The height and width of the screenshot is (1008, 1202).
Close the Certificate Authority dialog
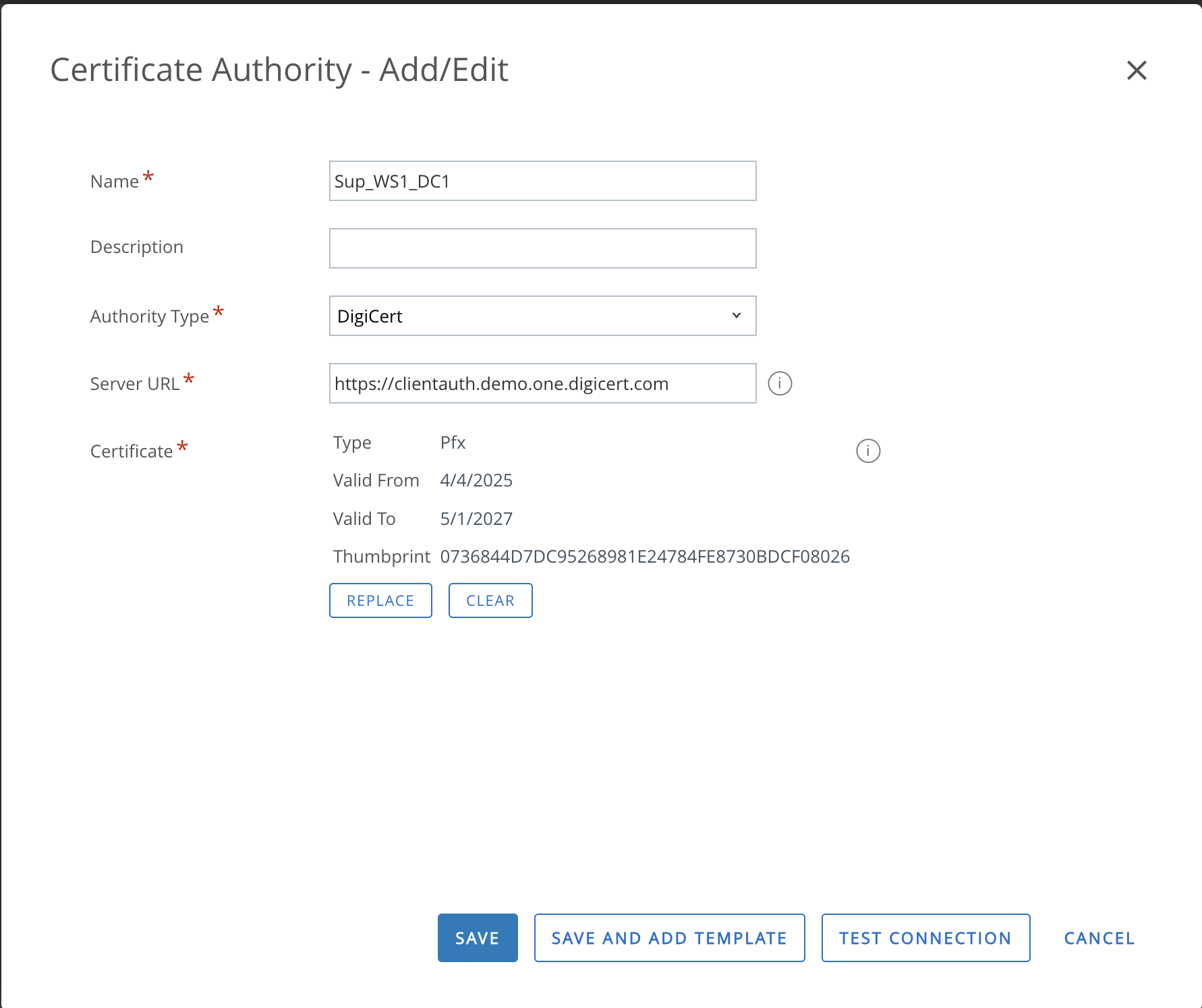1137,70
